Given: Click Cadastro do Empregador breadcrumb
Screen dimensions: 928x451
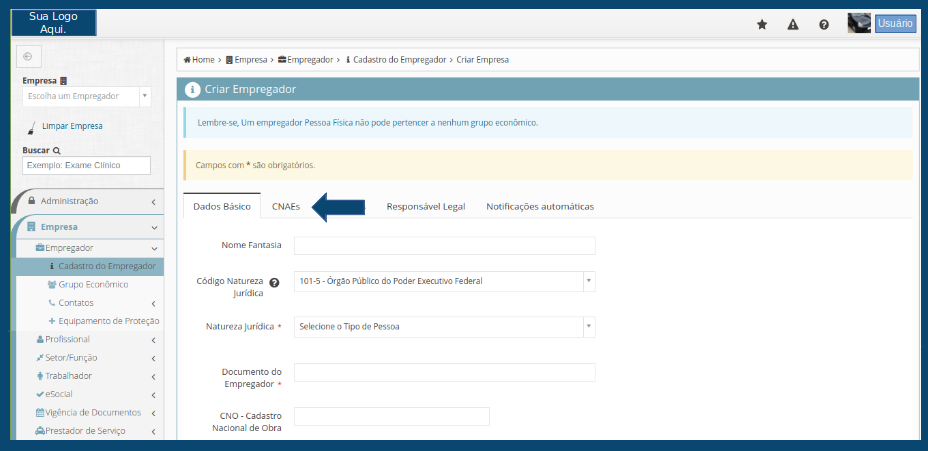Looking at the screenshot, I should [x=399, y=60].
